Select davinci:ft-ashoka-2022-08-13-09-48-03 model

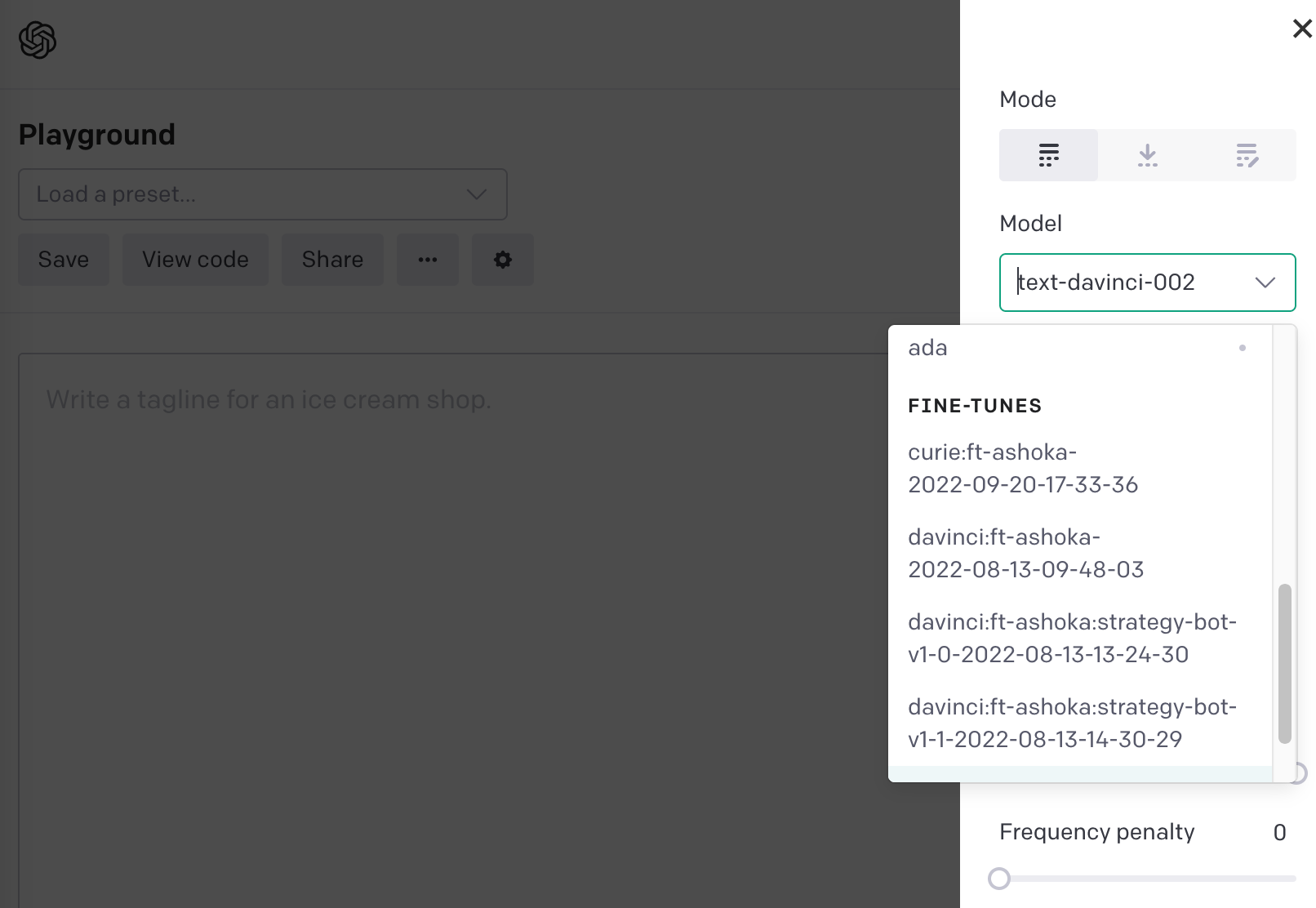pyautogui.click(x=1080, y=554)
